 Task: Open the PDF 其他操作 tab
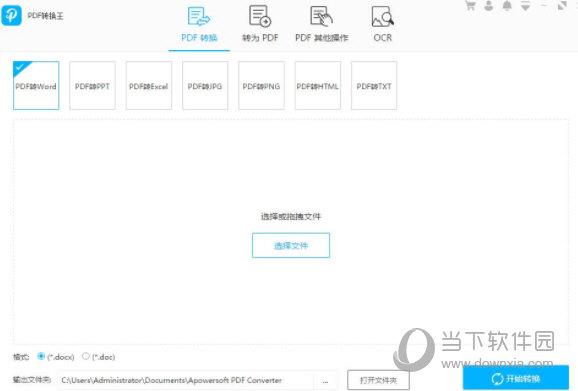click(x=321, y=25)
